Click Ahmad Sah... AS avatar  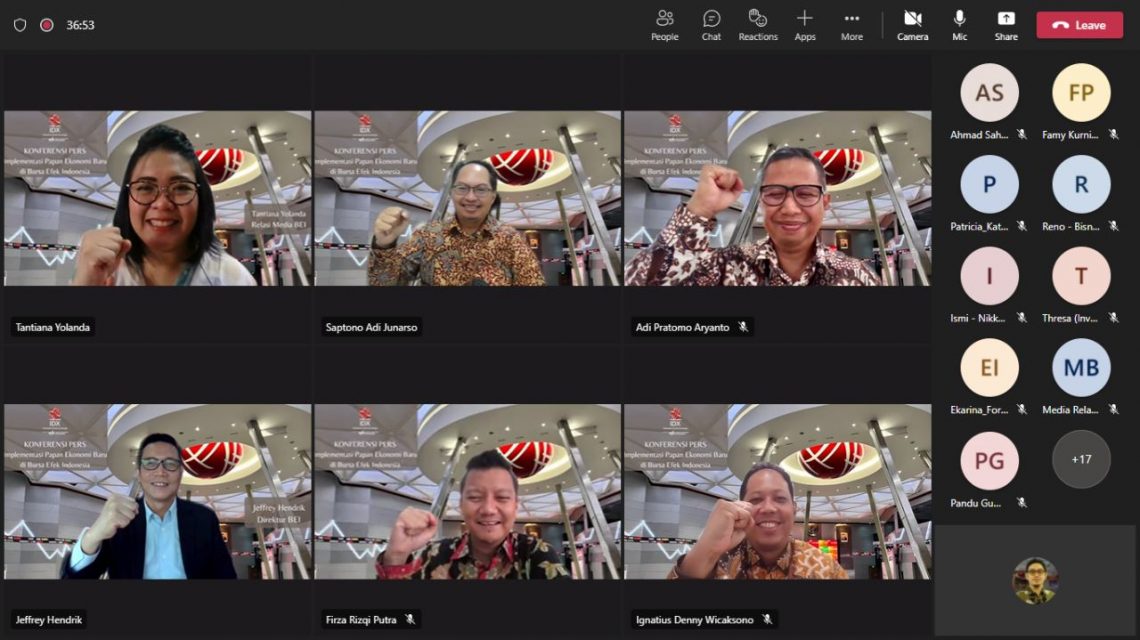(x=990, y=92)
